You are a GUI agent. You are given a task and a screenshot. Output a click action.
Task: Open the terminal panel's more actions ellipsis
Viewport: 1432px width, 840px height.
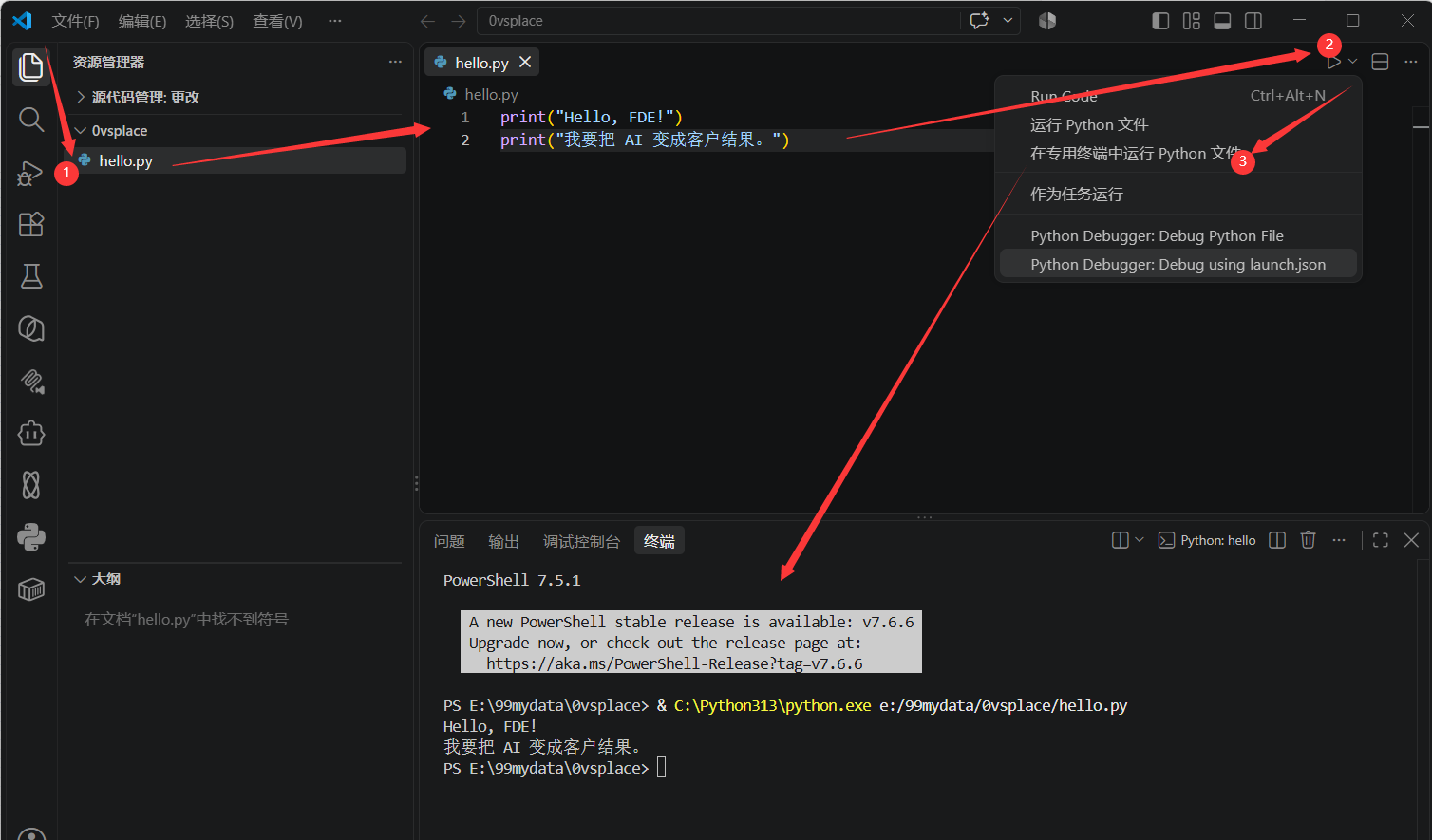(x=1339, y=540)
